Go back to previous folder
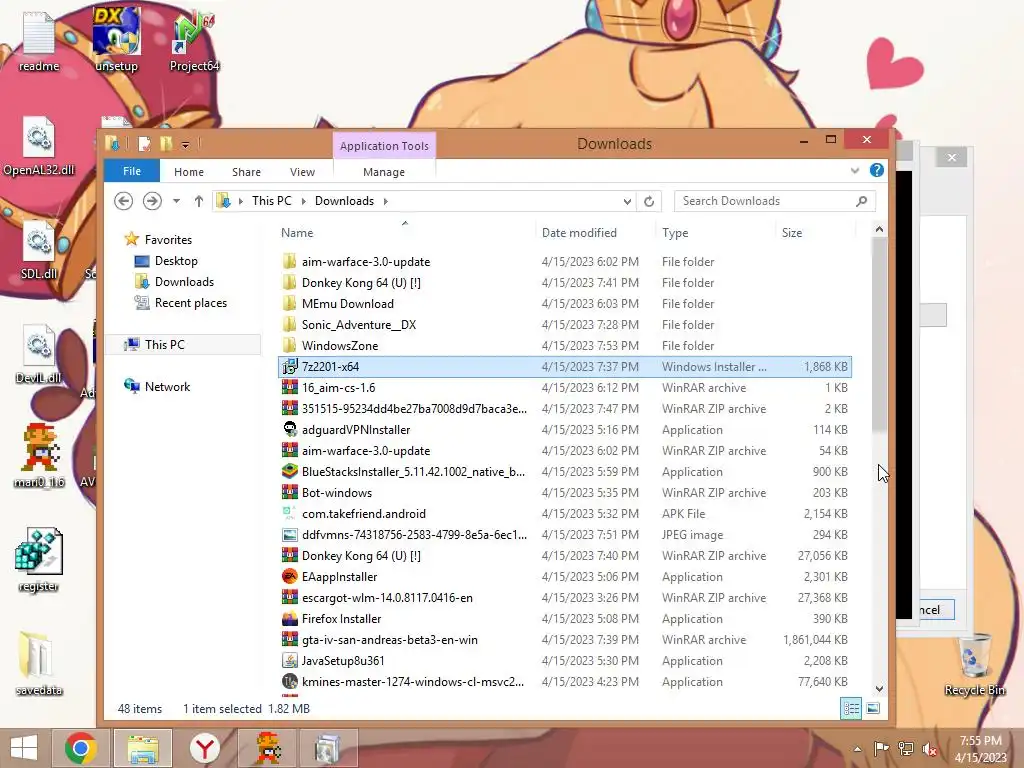Viewport: 1024px width, 768px height. pyautogui.click(x=123, y=201)
